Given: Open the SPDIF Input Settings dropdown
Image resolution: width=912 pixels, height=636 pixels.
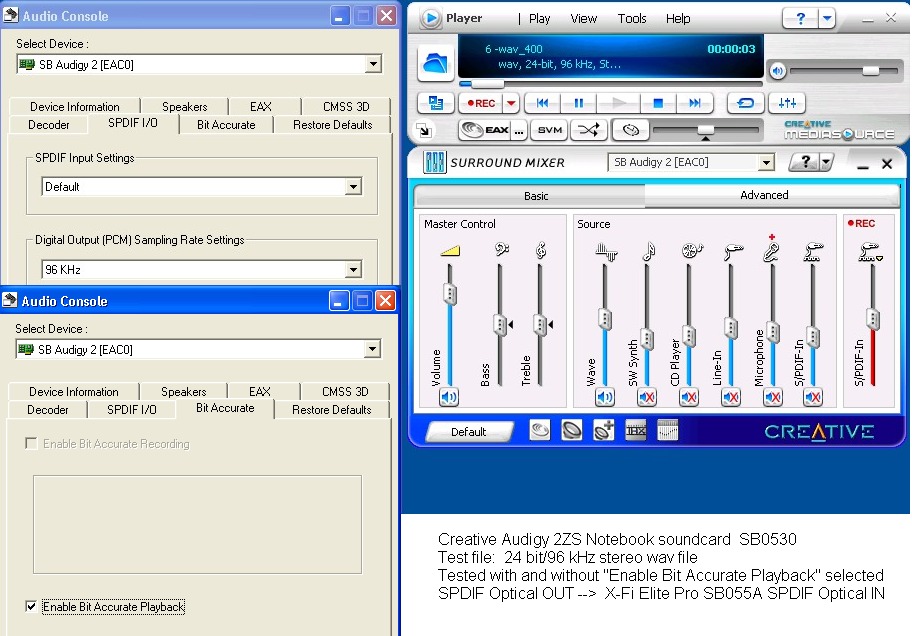Looking at the screenshot, I should [352, 187].
